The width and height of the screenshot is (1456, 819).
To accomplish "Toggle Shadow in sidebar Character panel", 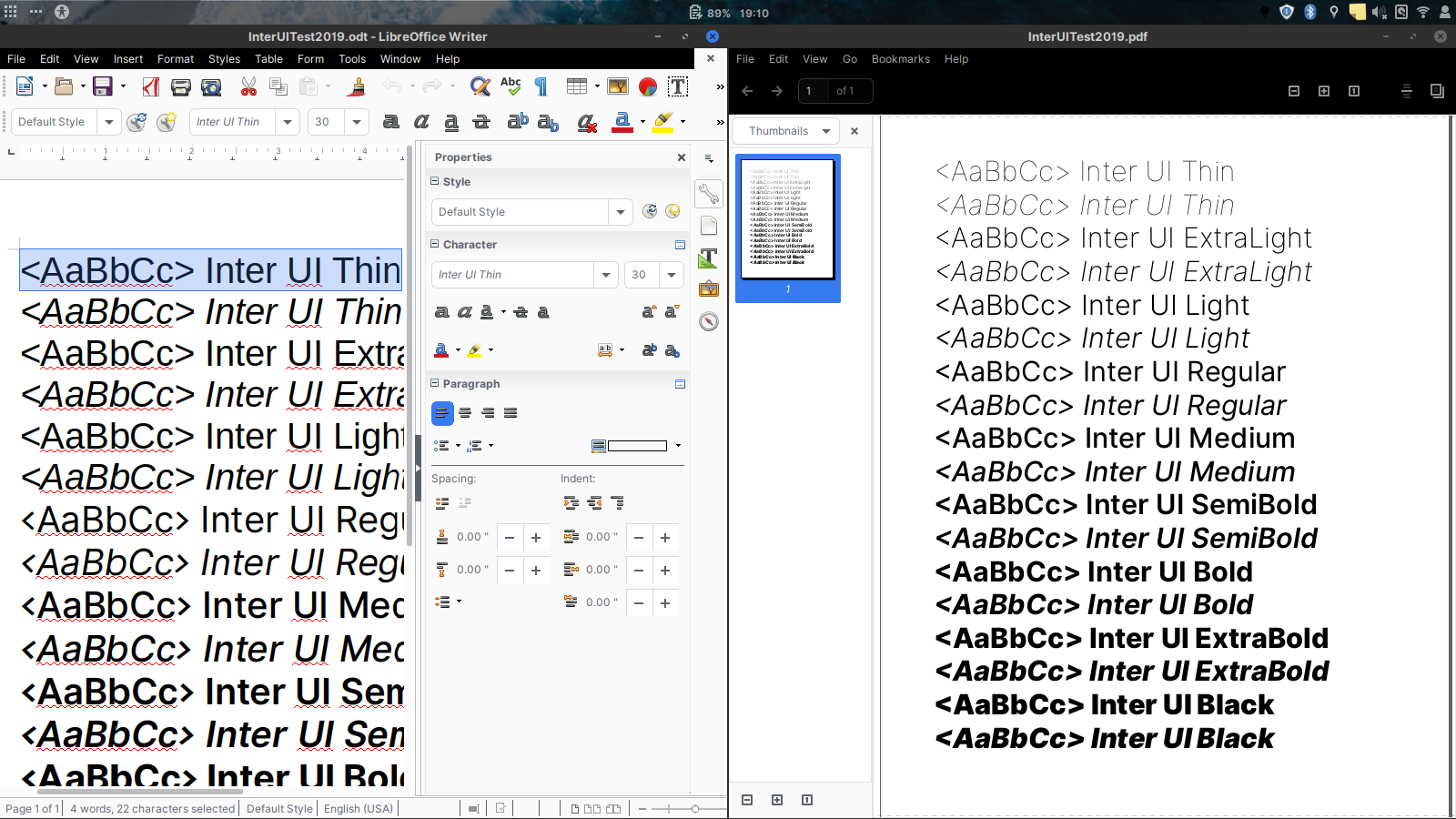I will pos(543,312).
